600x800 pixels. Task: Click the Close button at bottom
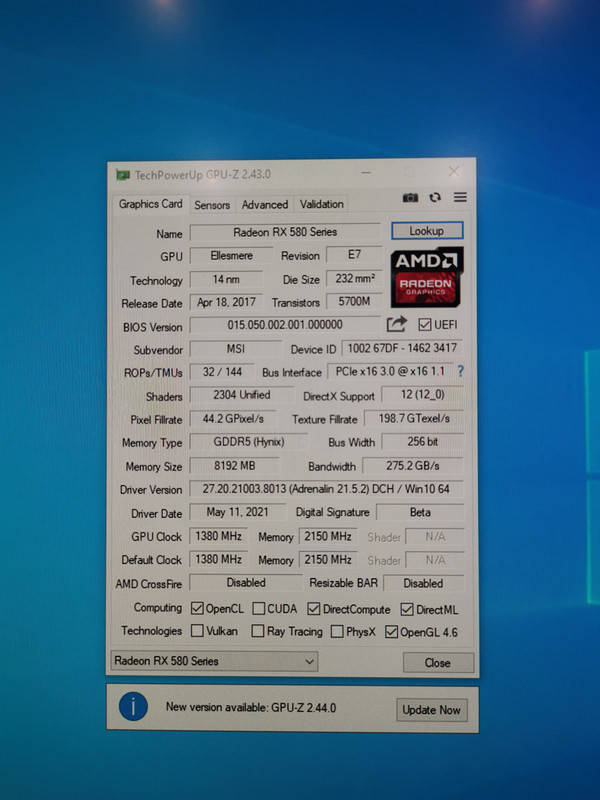tap(438, 662)
